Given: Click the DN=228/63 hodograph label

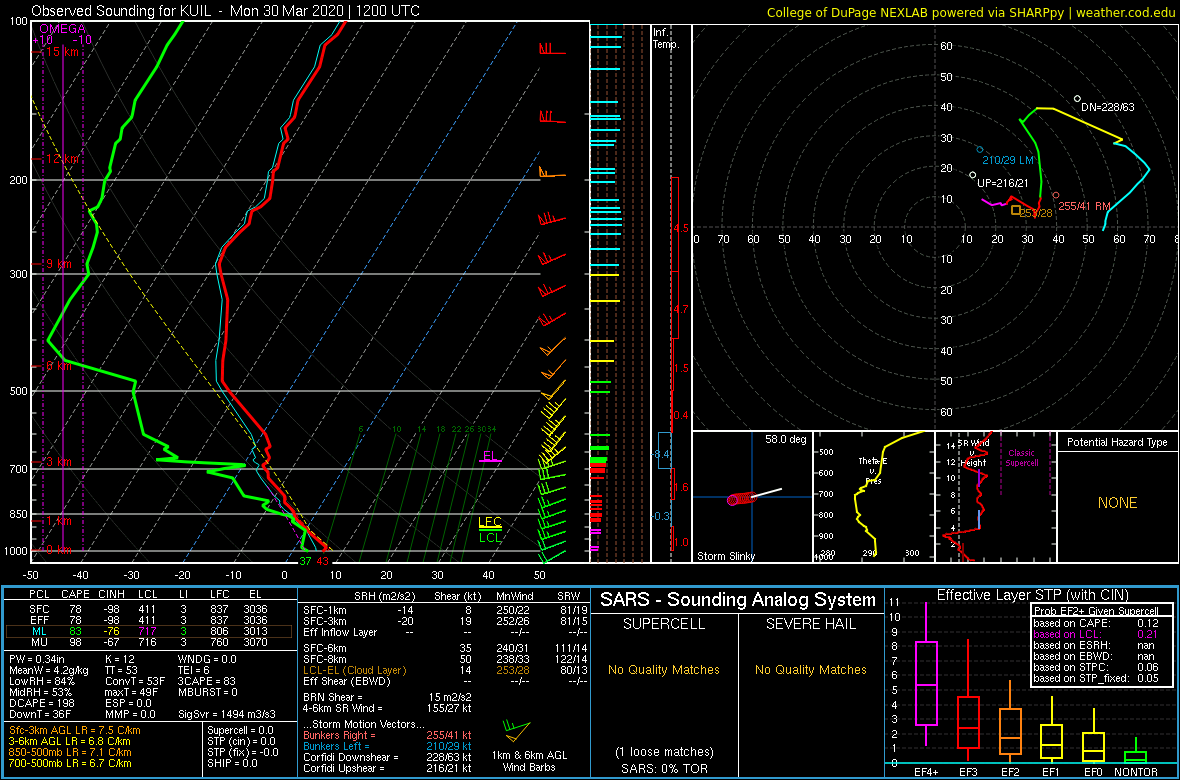Looking at the screenshot, I should (x=1108, y=107).
